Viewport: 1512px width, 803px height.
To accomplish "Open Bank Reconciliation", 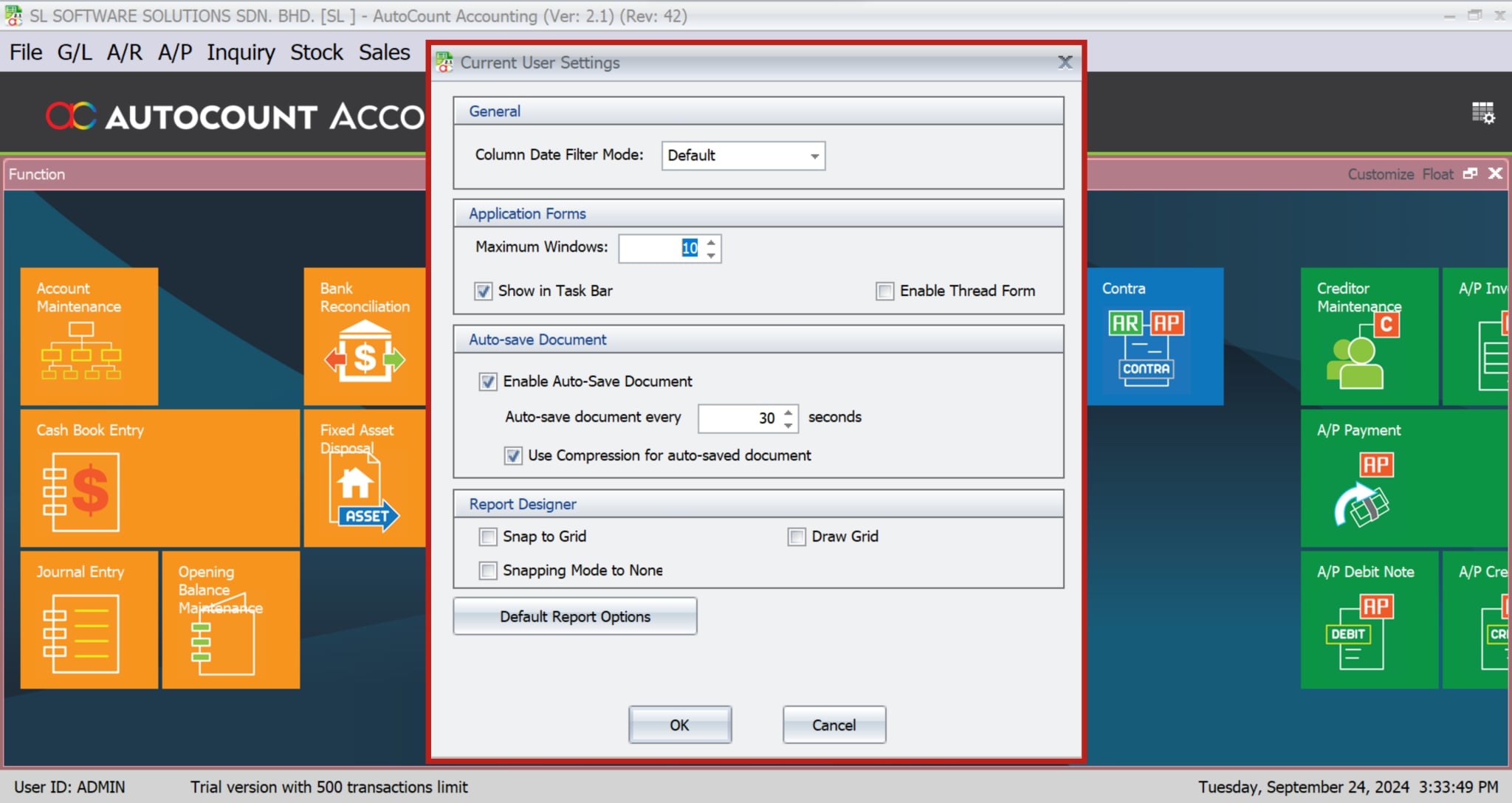I will (363, 336).
